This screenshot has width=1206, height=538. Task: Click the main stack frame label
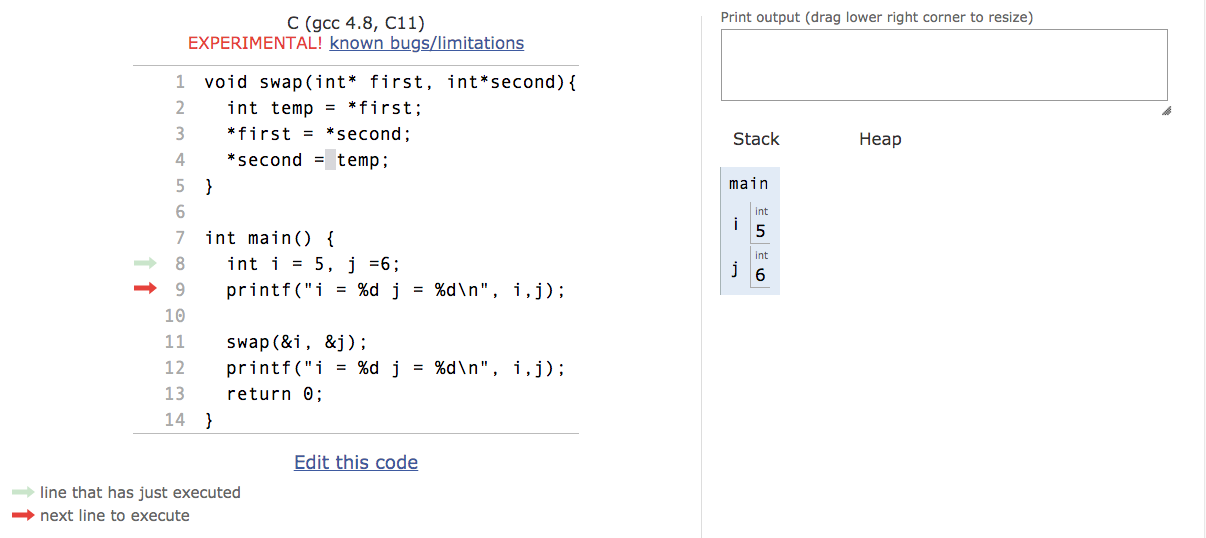coord(749,183)
